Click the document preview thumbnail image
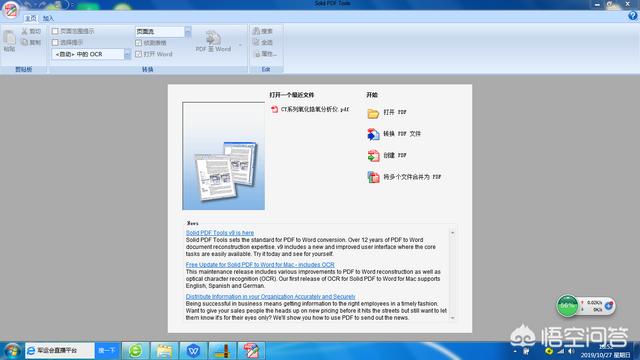This screenshot has height=360, width=640. (x=224, y=156)
